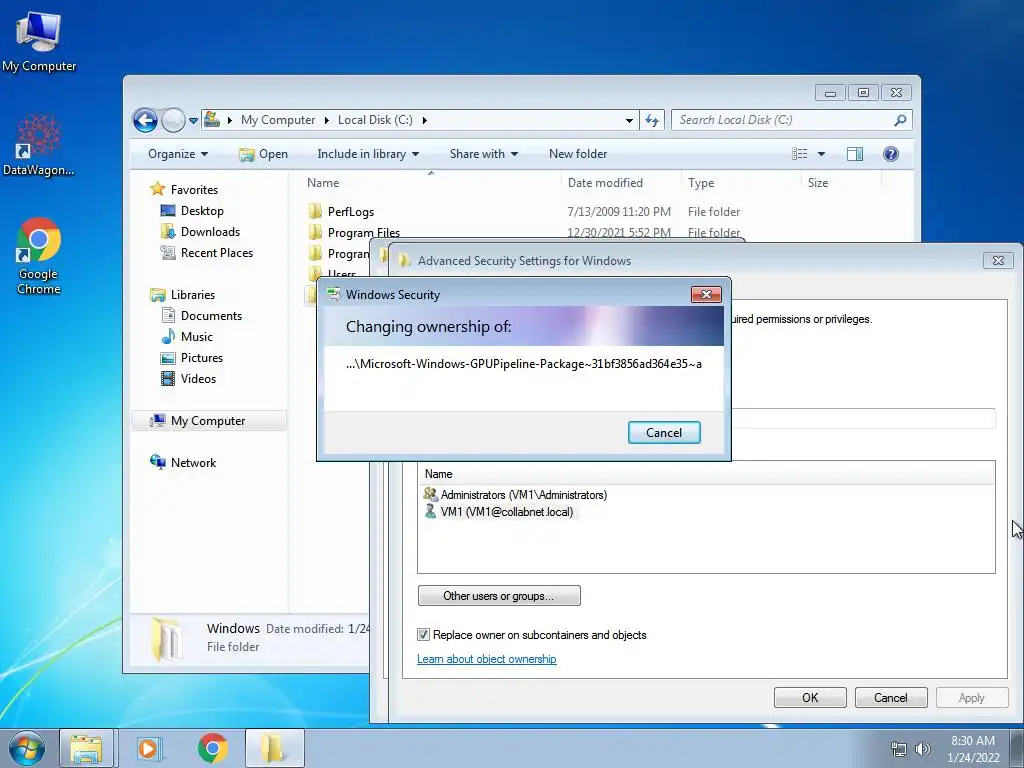Click Other users or groups button
The image size is (1024, 768).
[x=499, y=596]
